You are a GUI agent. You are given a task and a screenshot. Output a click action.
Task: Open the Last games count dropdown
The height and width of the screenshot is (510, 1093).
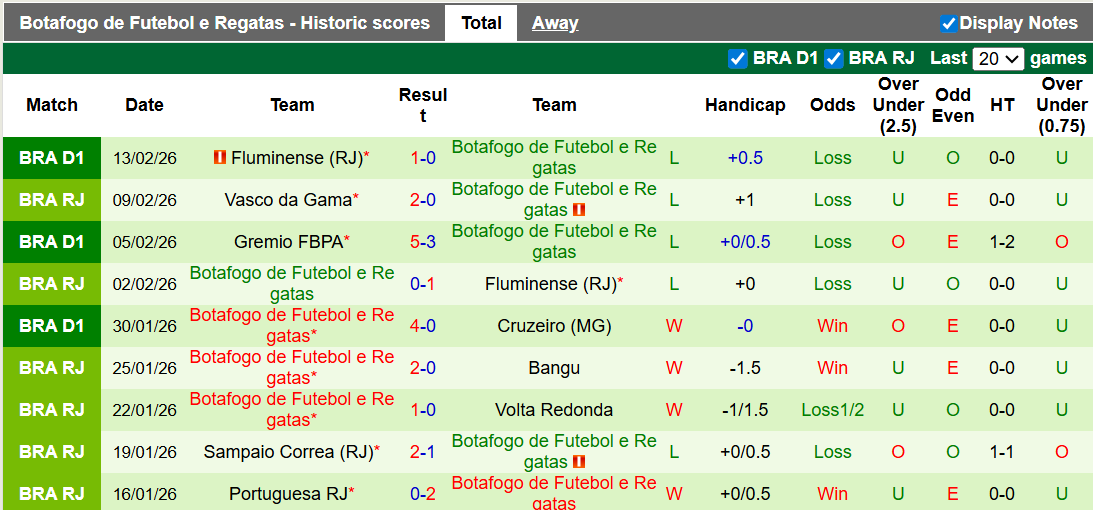997,59
